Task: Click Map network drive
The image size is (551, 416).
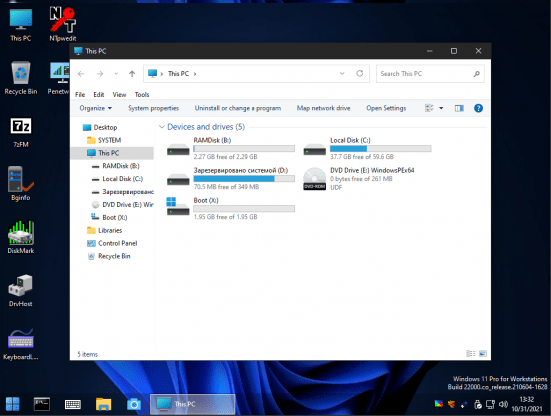Action: (x=323, y=108)
